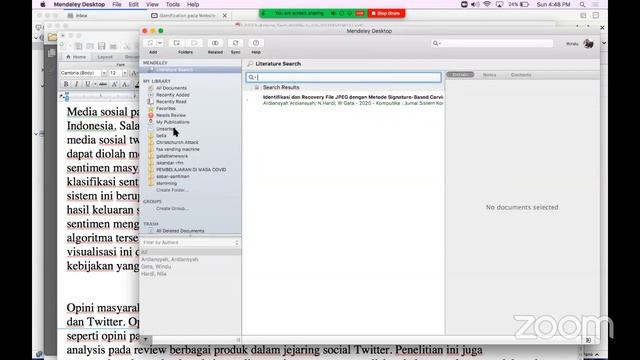Toggle Underline in Word window
Viewport: 640px width, 360px height.
(x=87, y=84)
